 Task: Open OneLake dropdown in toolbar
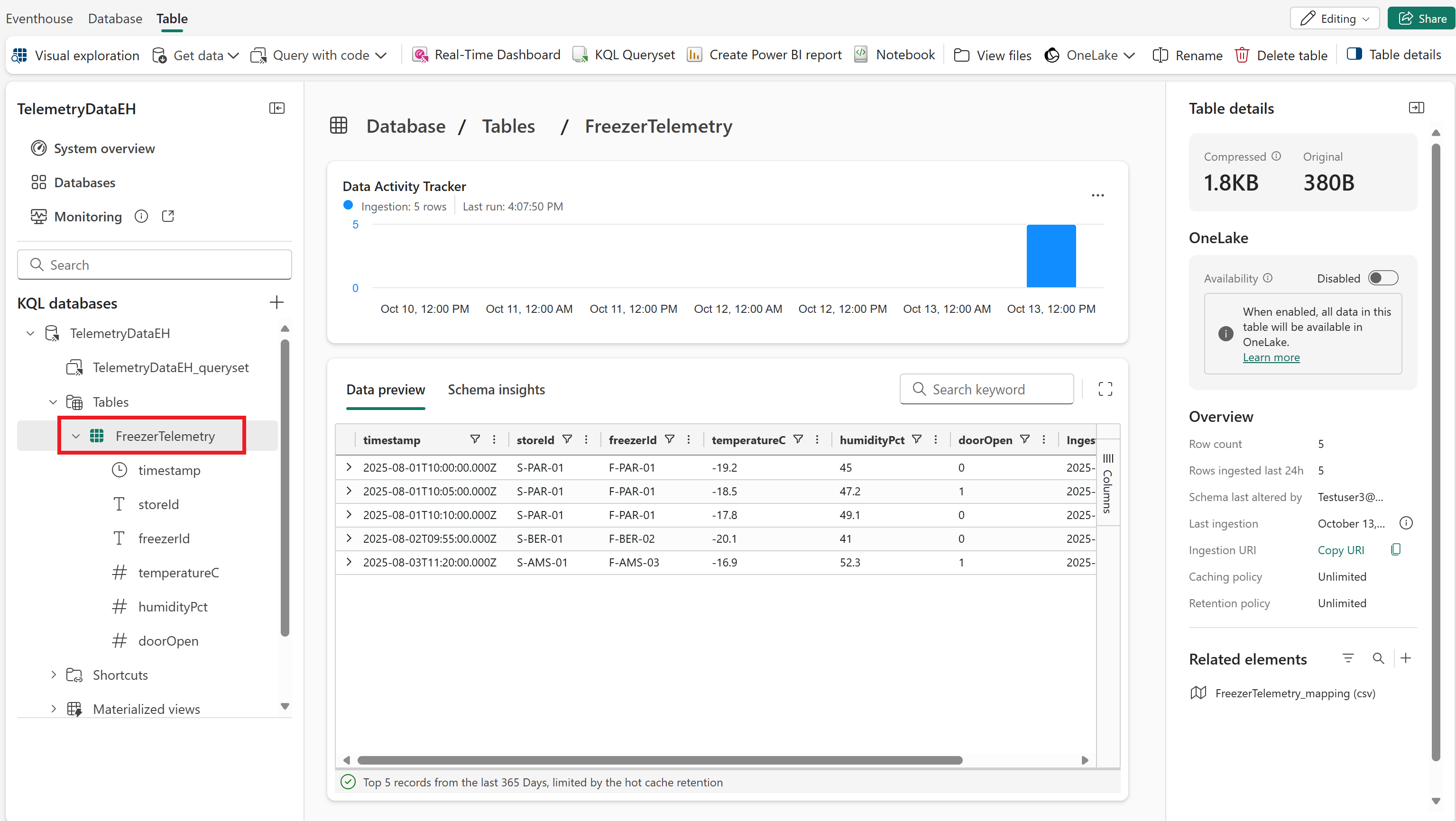coord(1090,55)
